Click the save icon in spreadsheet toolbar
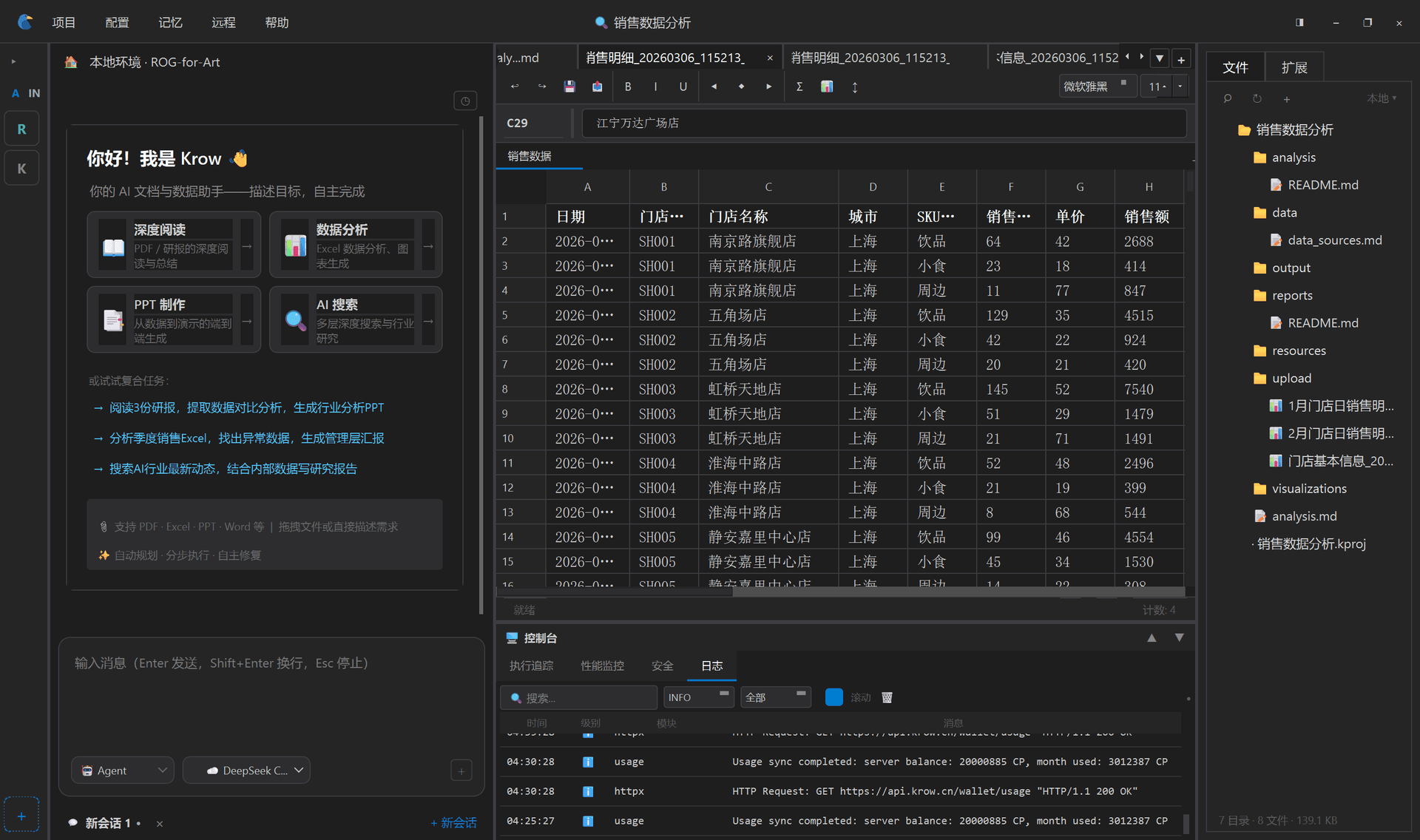Viewport: 1420px width, 840px height. point(569,87)
